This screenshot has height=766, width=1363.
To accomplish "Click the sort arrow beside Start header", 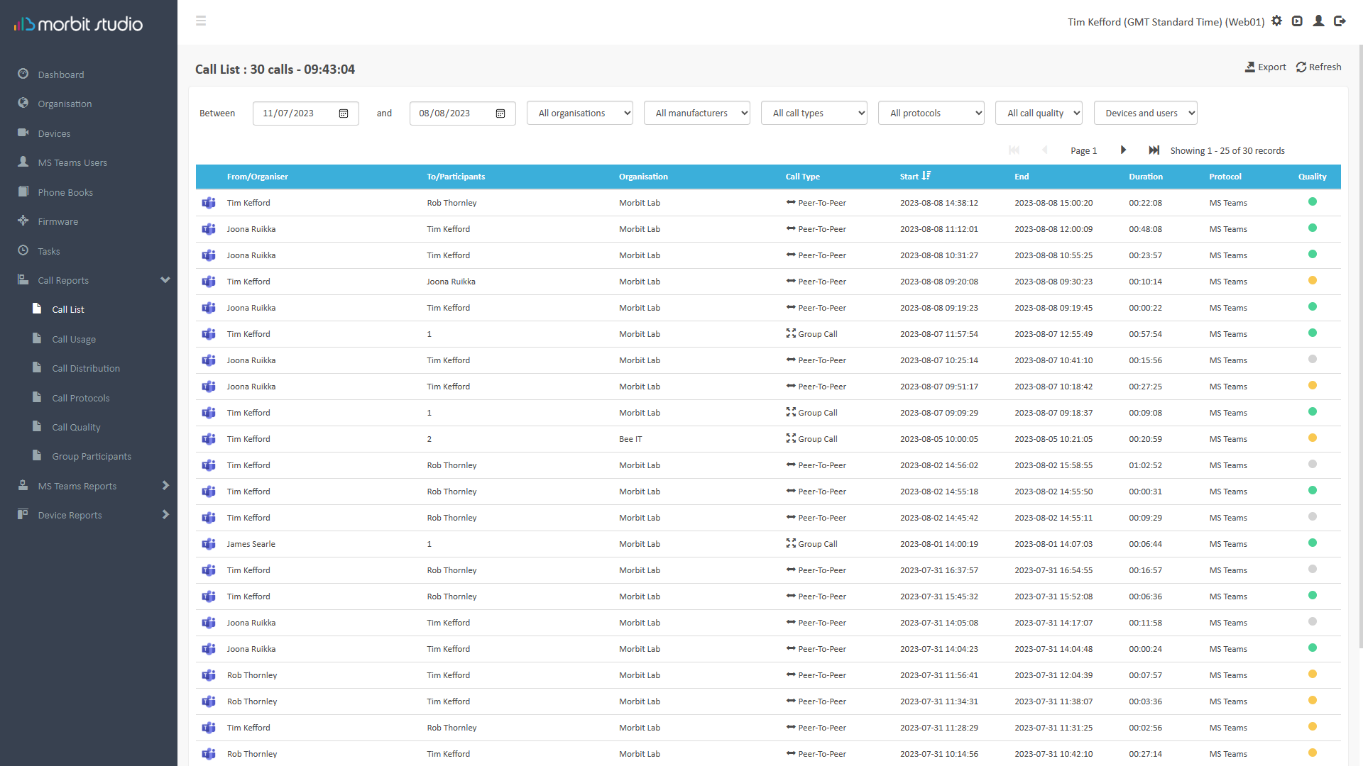I will click(x=927, y=176).
